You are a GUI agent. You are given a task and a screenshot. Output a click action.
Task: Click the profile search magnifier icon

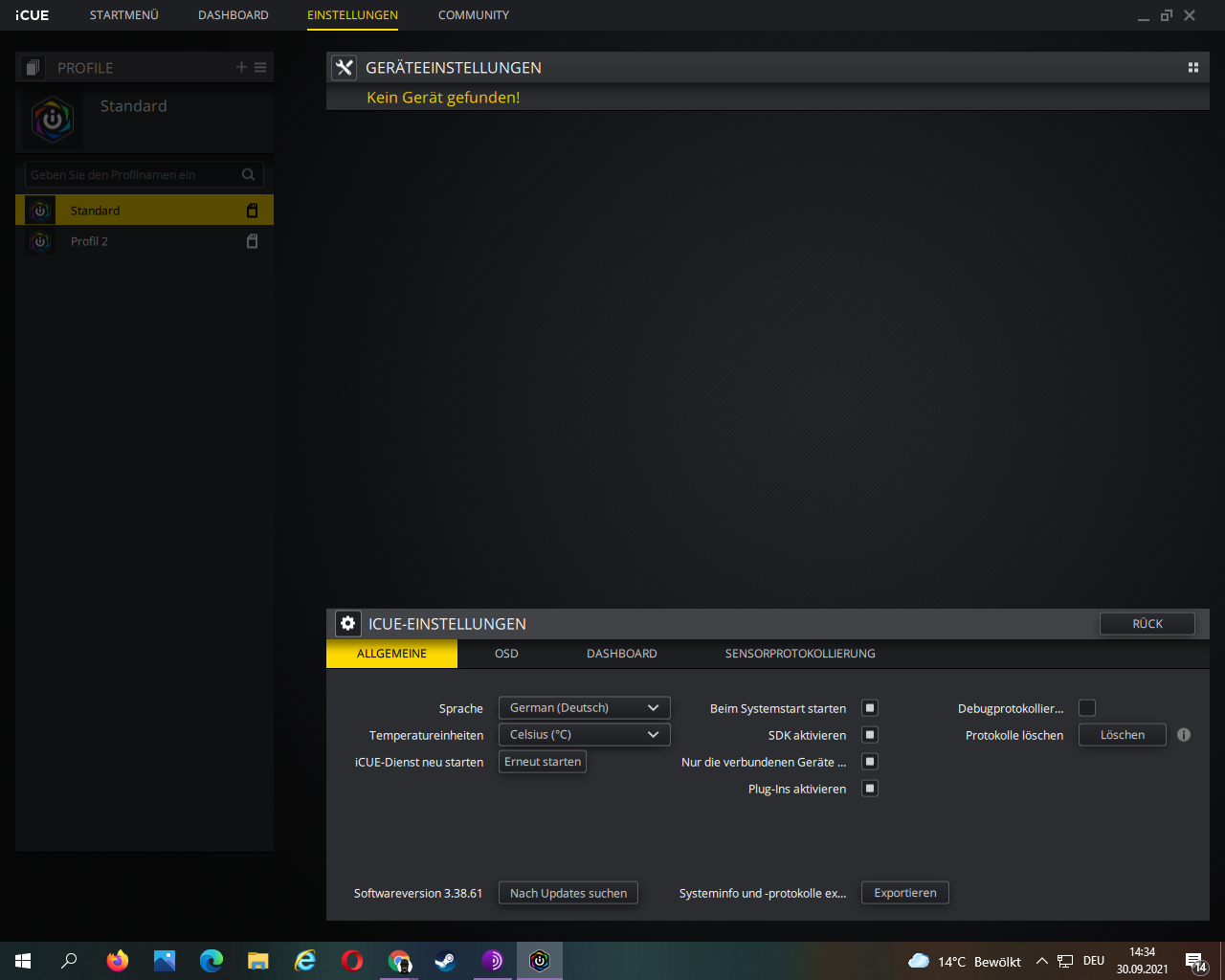coord(249,174)
